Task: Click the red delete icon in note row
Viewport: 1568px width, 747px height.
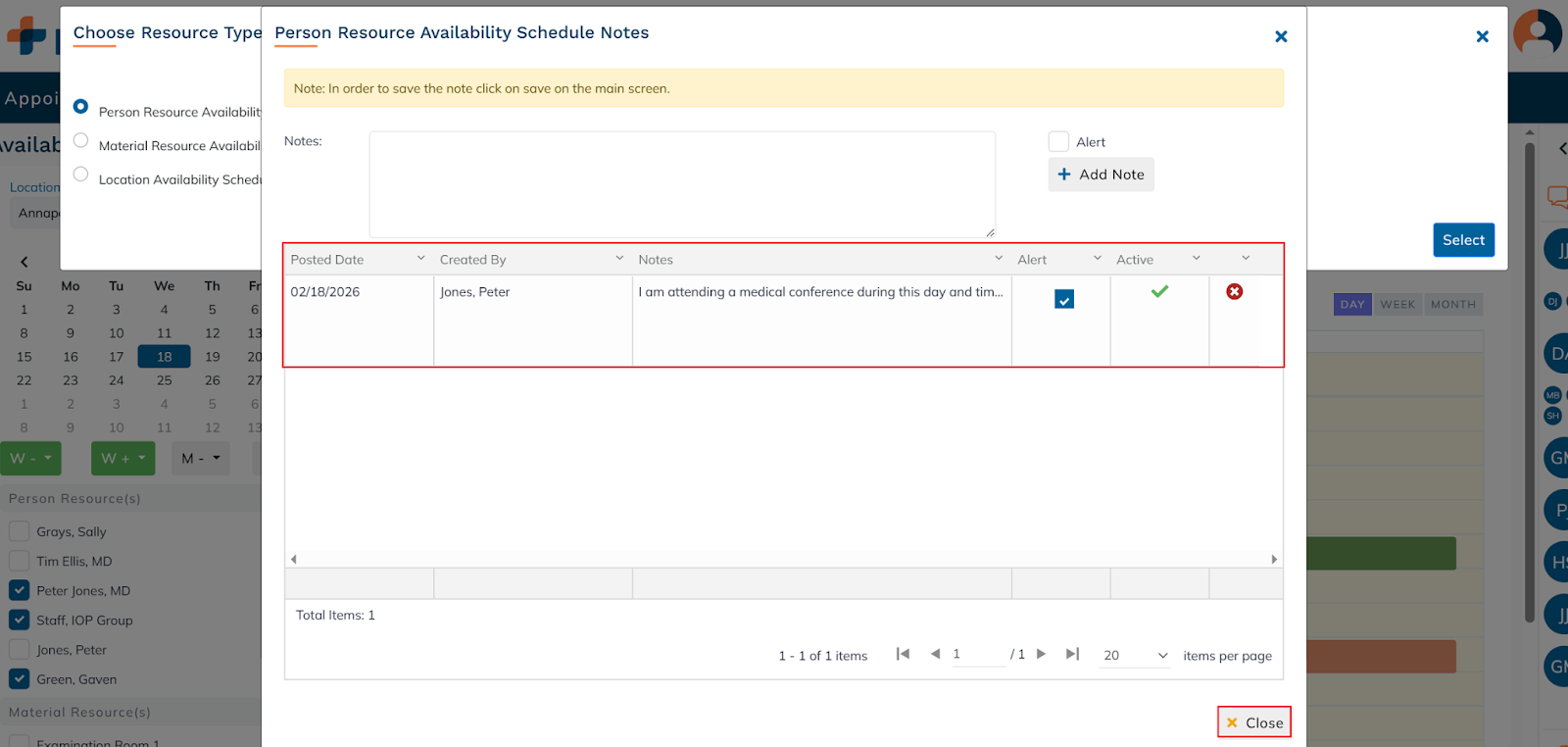Action: pyautogui.click(x=1234, y=291)
